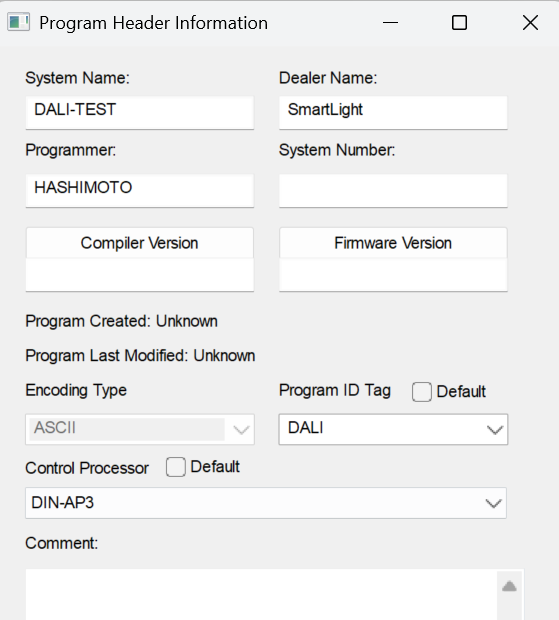The image size is (559, 620).
Task: Place the cursor in the Comment text area
Action: tap(261, 595)
